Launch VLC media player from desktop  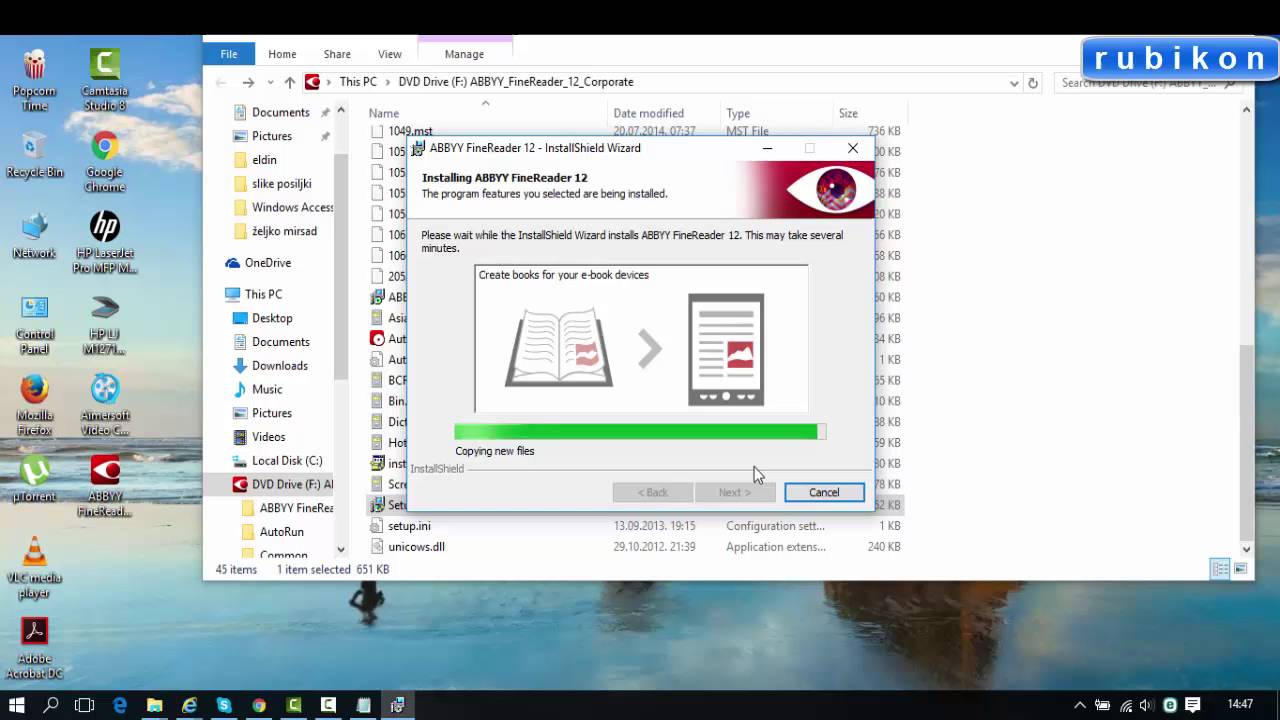[x=35, y=568]
